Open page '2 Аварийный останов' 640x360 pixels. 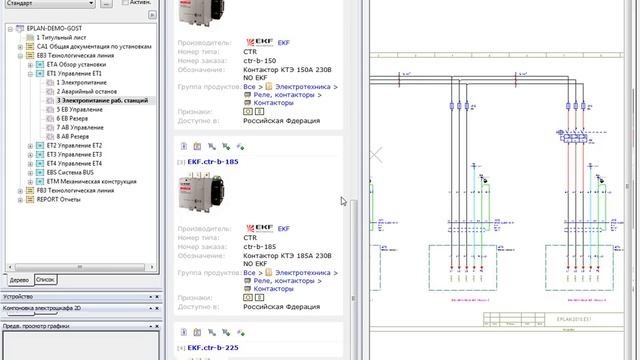tap(87, 91)
